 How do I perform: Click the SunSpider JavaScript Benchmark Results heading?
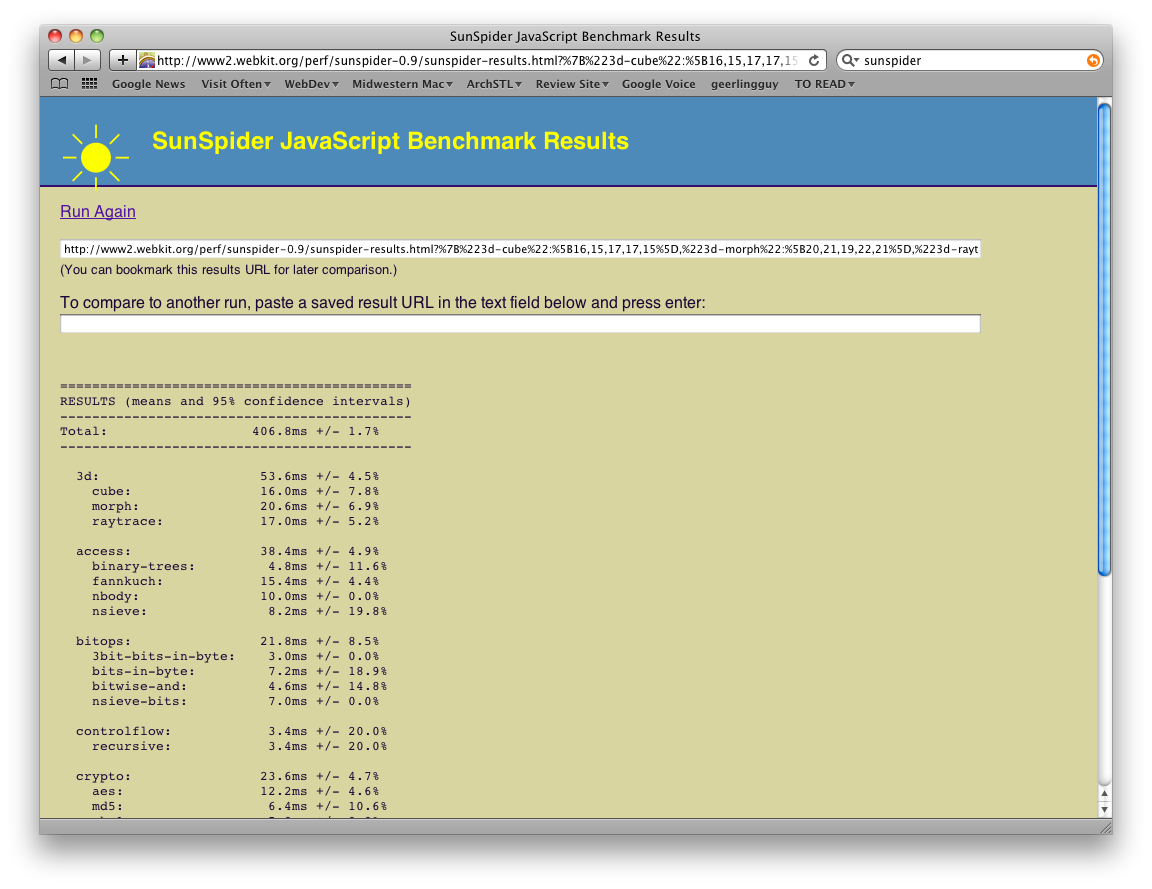pos(390,141)
